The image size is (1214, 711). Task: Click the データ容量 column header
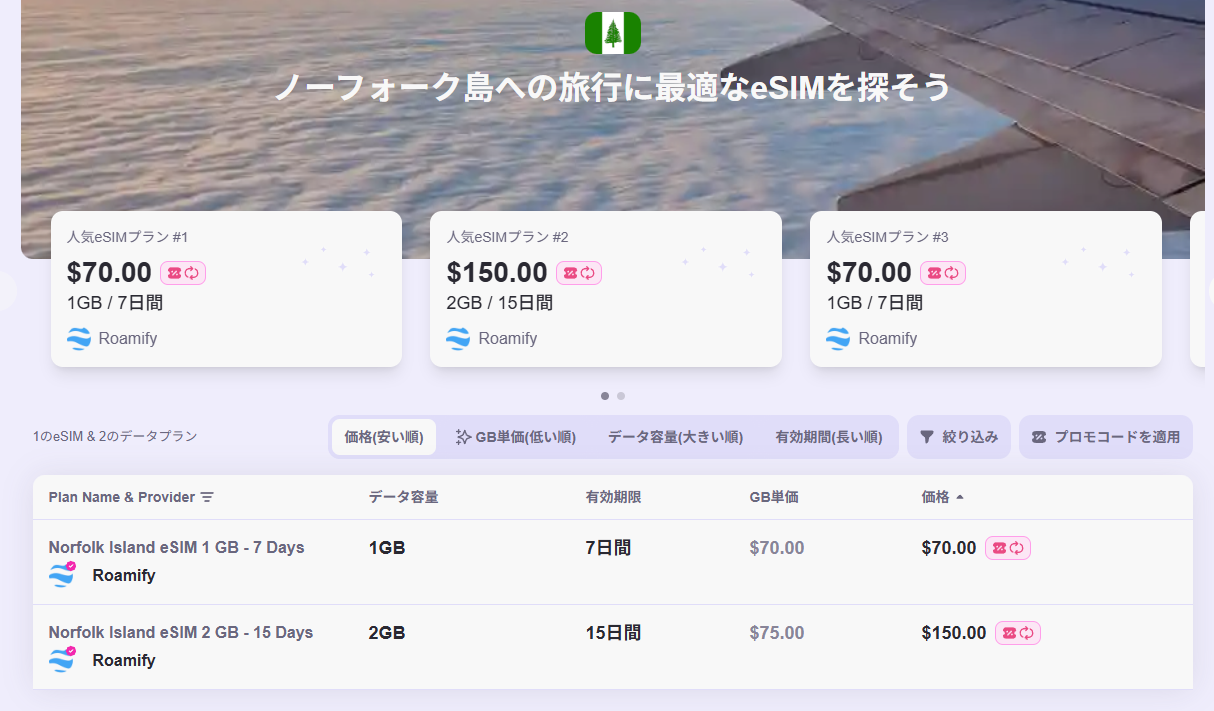click(x=403, y=497)
